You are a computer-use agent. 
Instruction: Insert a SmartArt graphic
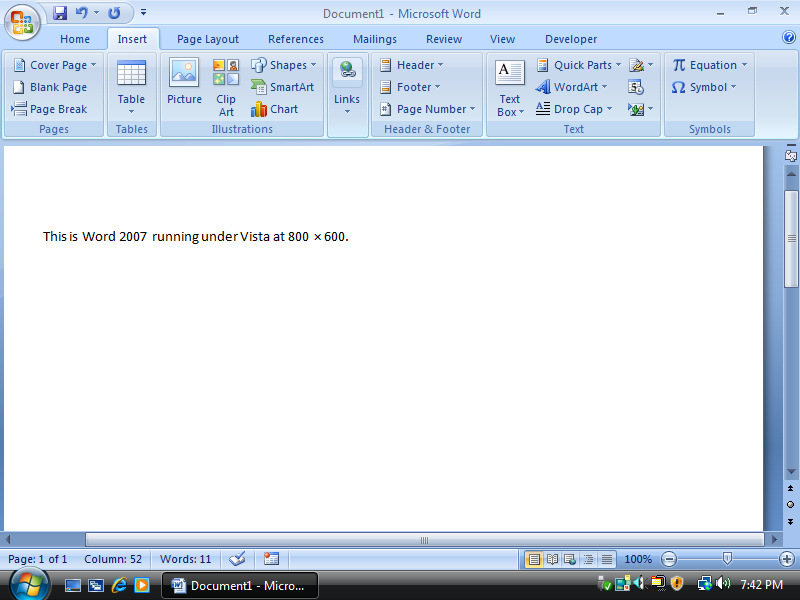tap(282, 87)
